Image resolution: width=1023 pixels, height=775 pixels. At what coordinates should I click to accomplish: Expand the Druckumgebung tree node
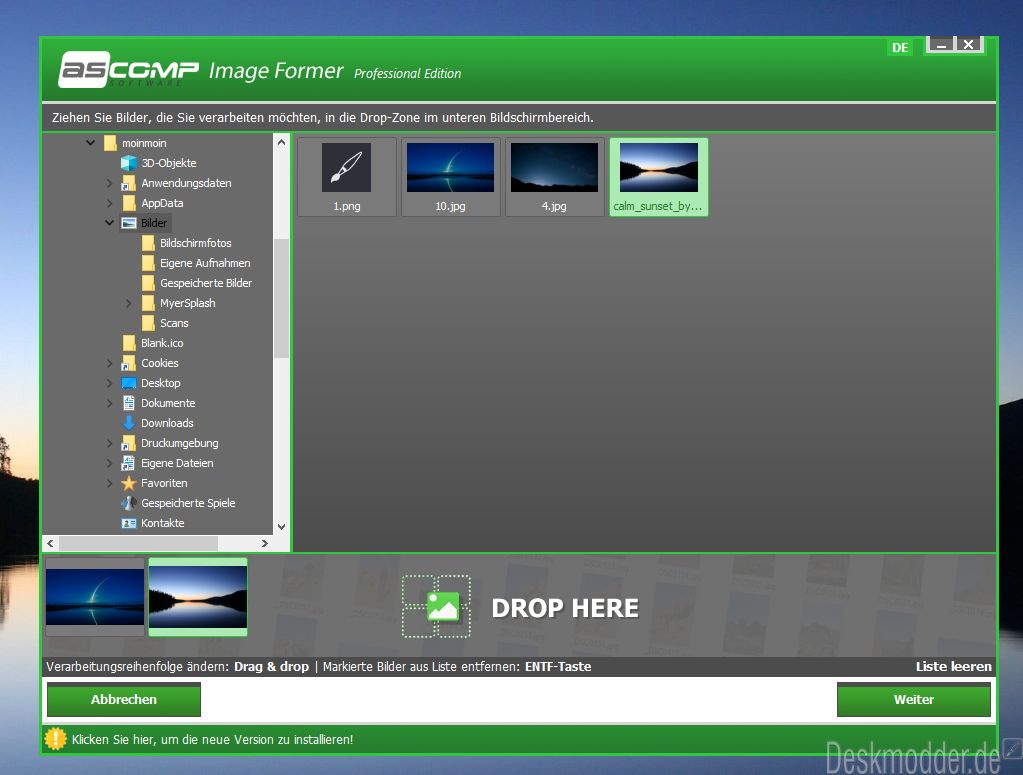click(x=110, y=443)
